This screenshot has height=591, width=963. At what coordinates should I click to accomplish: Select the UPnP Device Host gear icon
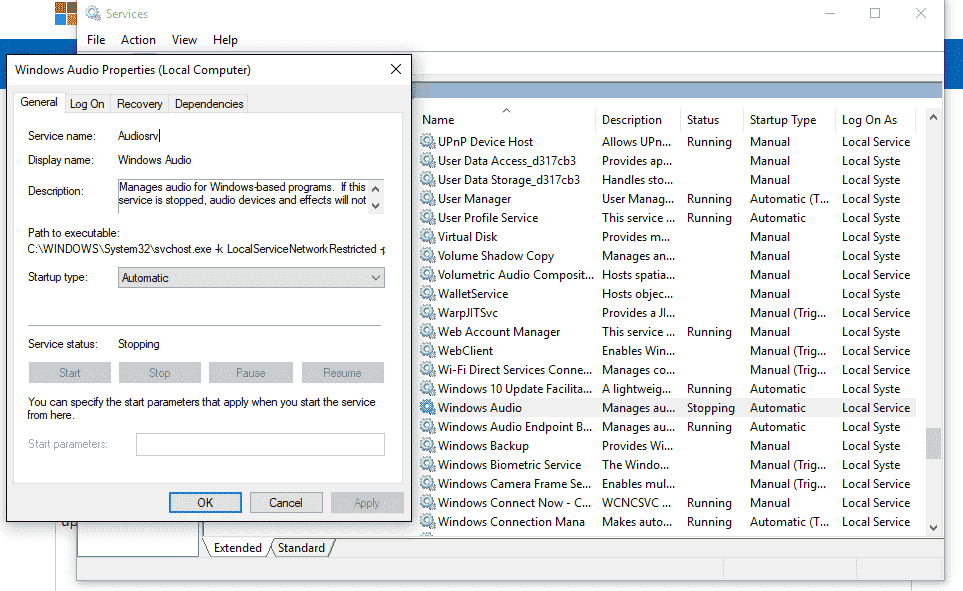tap(428, 142)
